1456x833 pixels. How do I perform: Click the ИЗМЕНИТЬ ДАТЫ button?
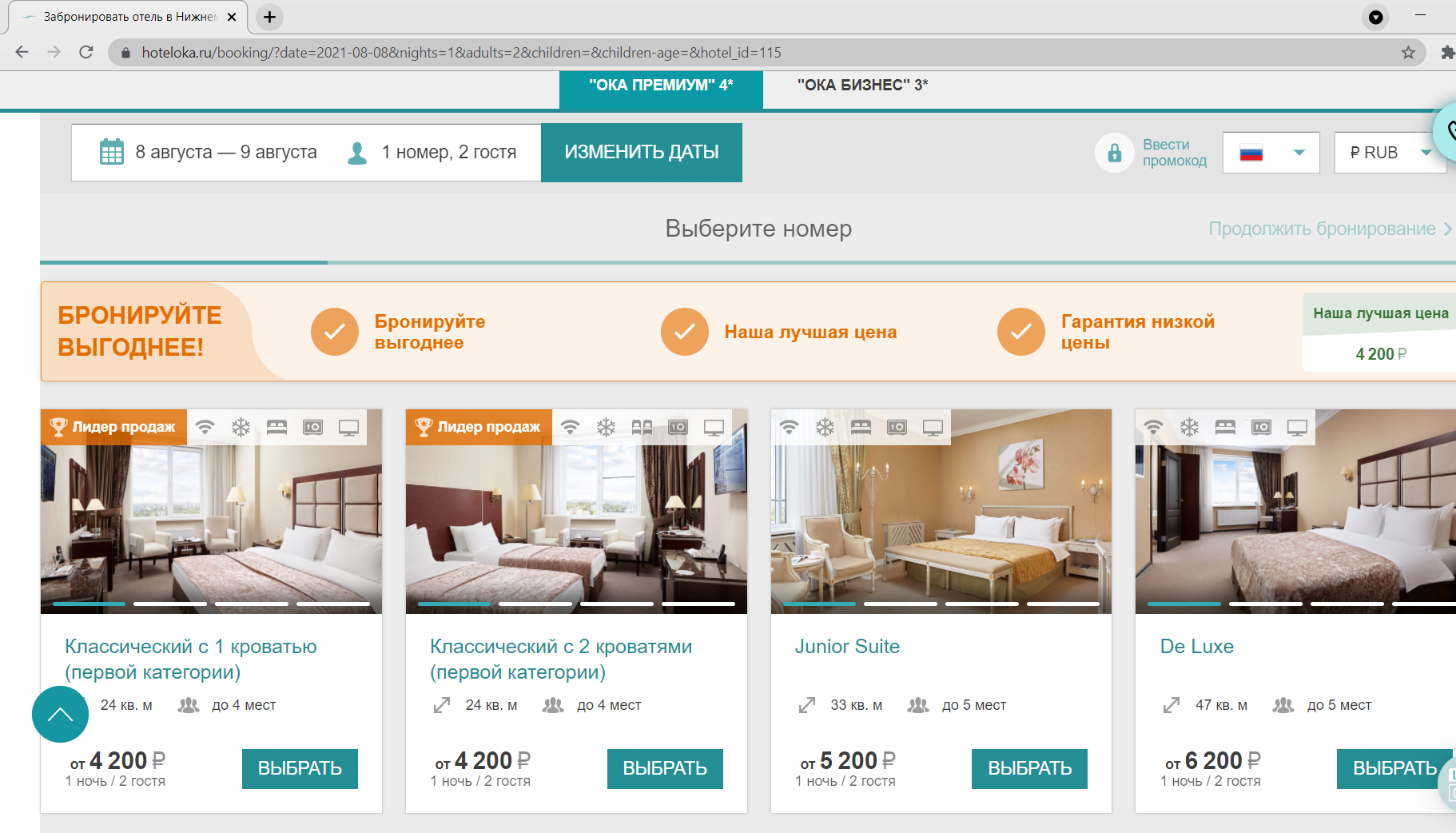[x=642, y=152]
